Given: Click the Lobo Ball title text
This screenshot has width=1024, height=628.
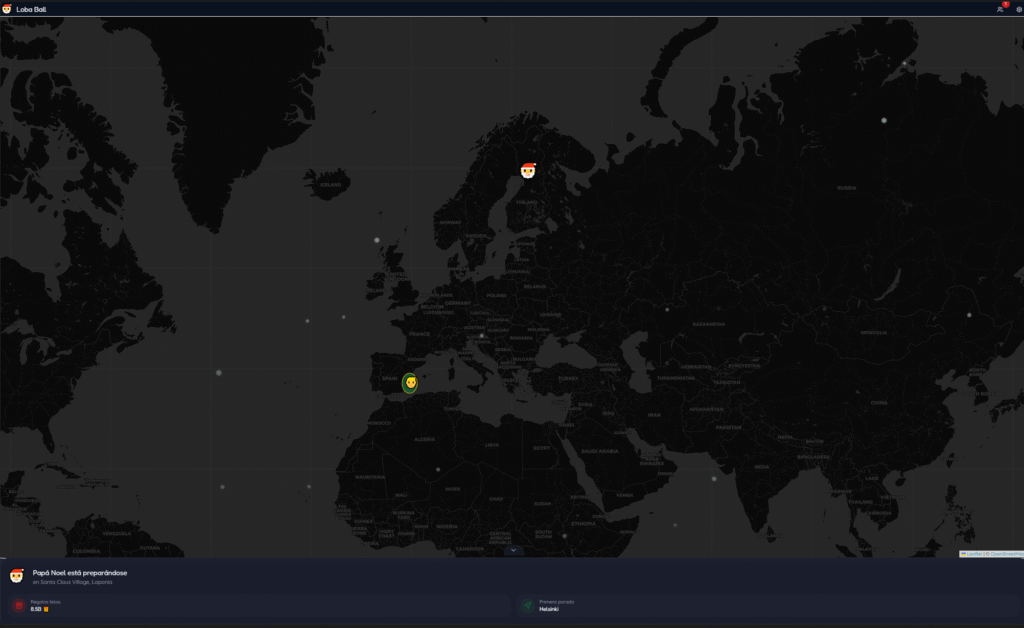Looking at the screenshot, I should (x=31, y=9).
